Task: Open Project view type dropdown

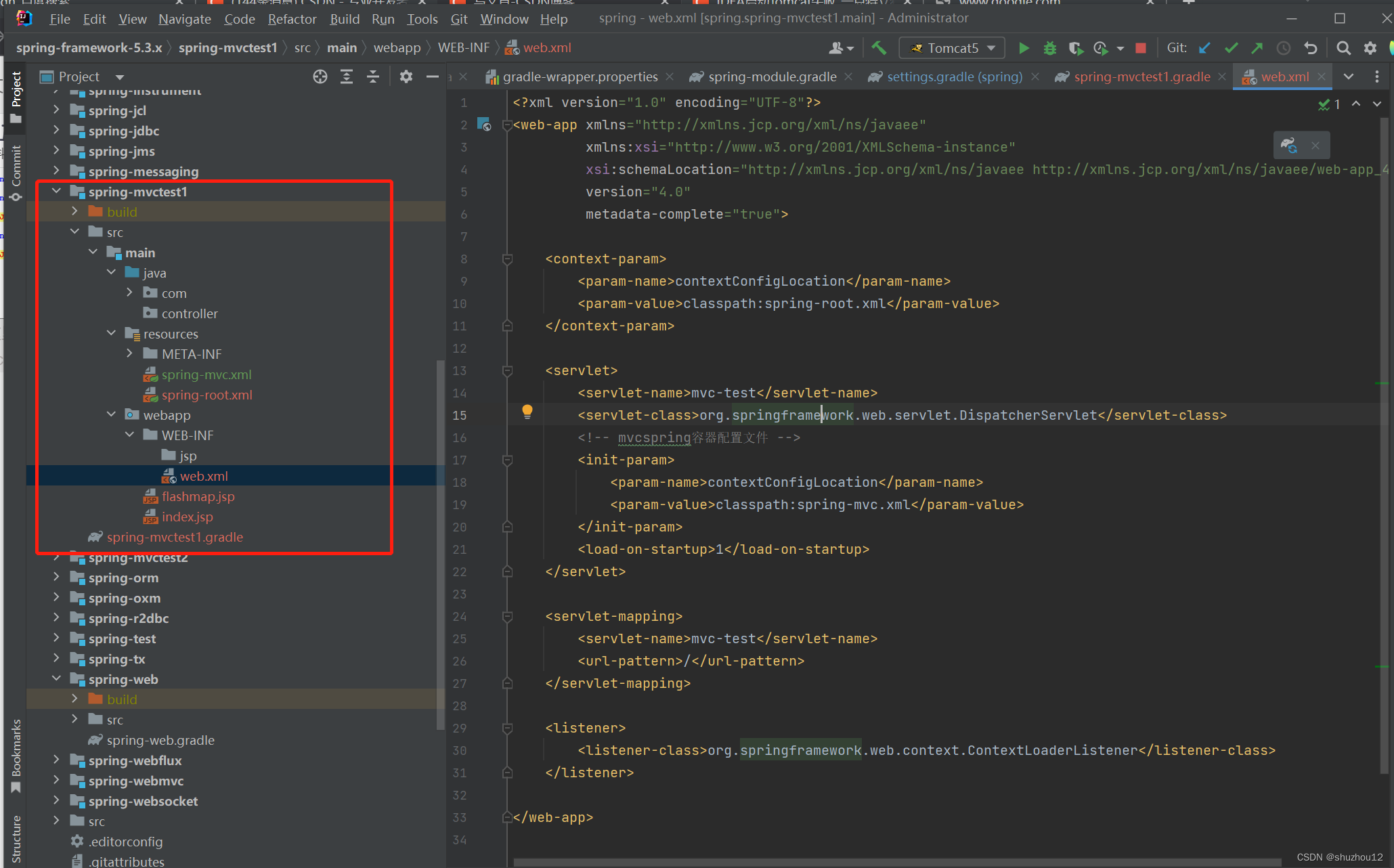Action: pyautogui.click(x=120, y=77)
